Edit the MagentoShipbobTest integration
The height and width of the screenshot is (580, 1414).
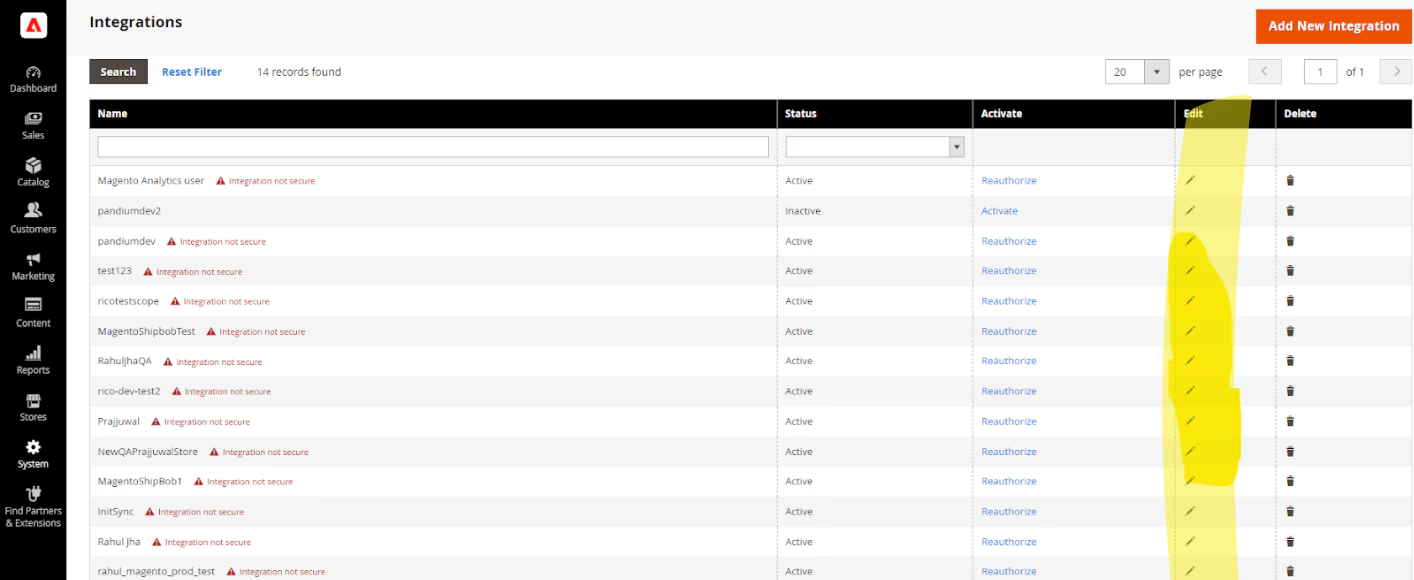1190,331
